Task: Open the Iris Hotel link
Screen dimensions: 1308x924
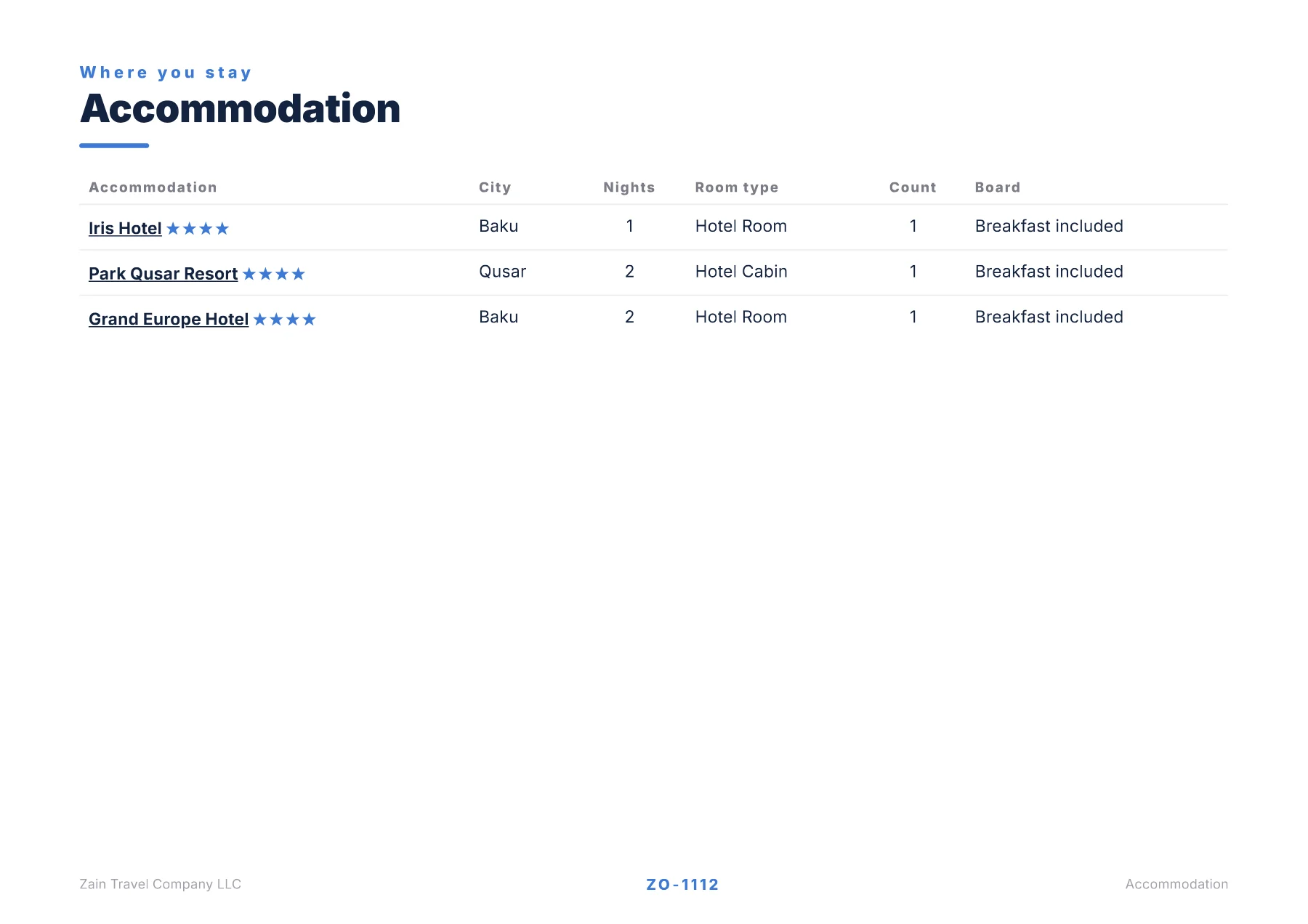Action: [x=125, y=228]
